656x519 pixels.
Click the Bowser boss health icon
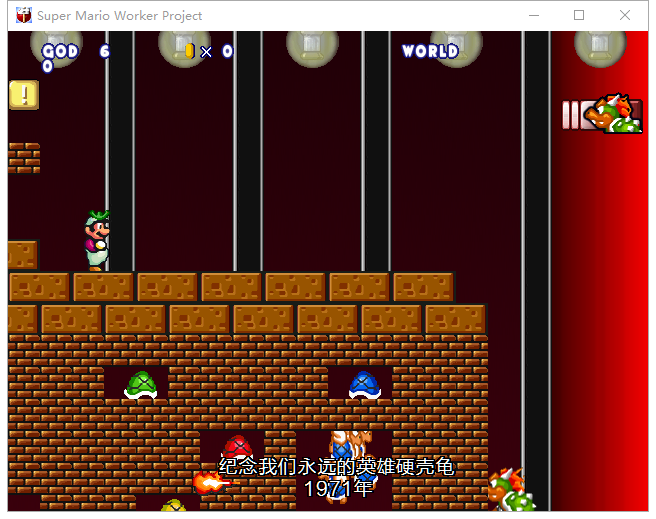point(614,114)
